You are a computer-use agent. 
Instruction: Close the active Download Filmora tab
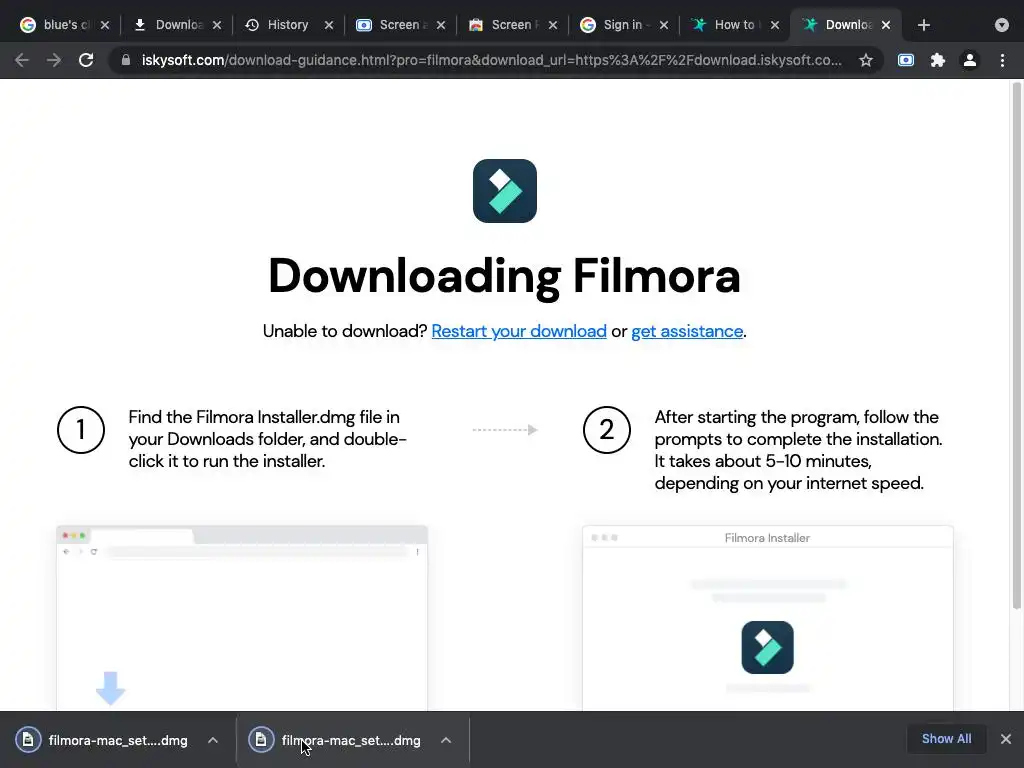[x=886, y=25]
